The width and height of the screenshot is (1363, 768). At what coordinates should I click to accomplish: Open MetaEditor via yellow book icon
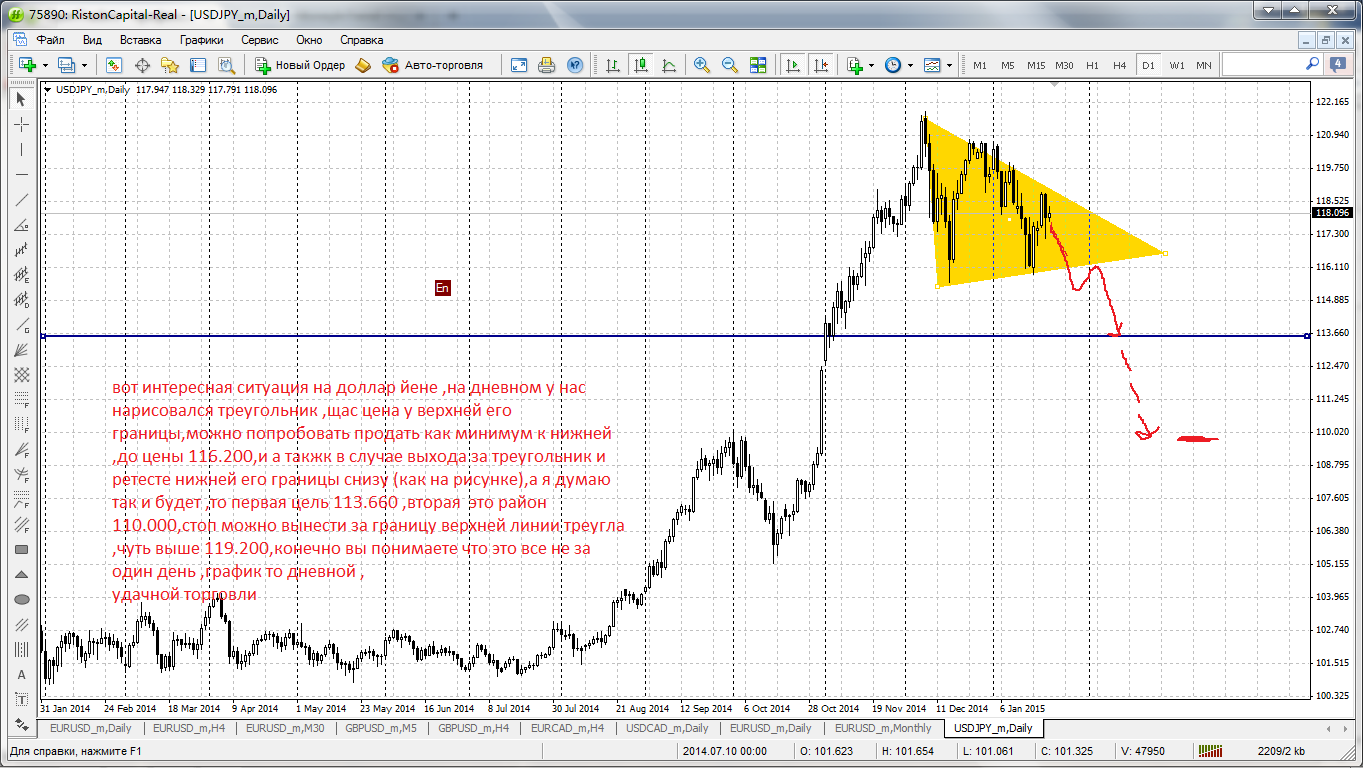364,65
